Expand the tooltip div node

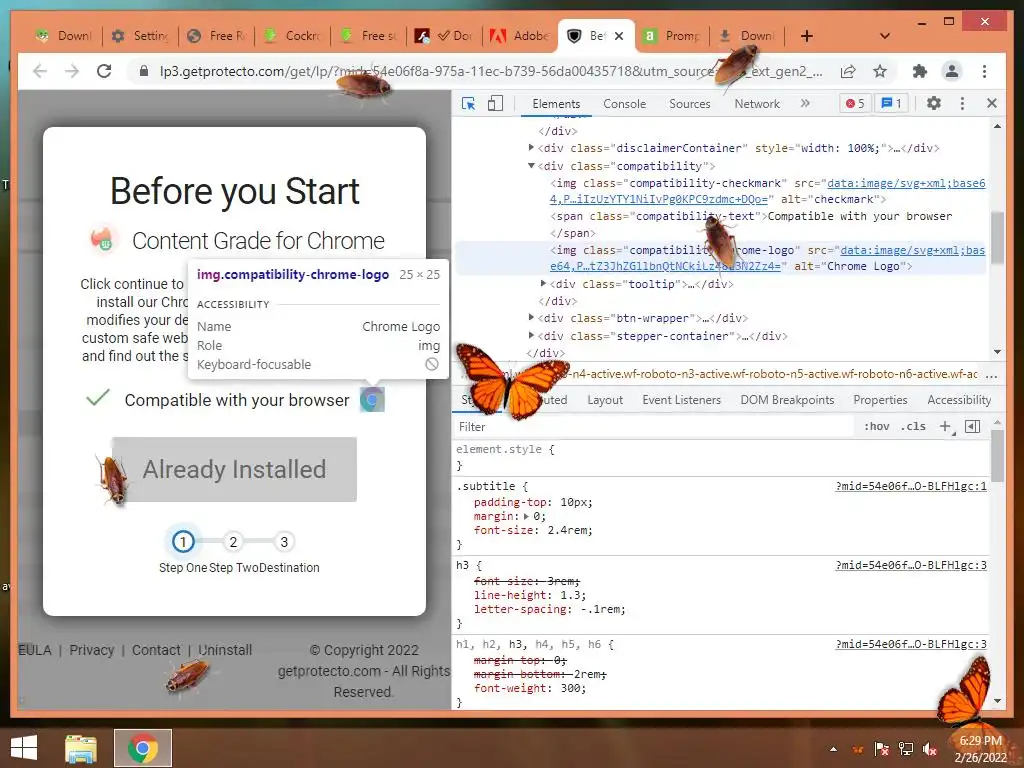point(543,283)
